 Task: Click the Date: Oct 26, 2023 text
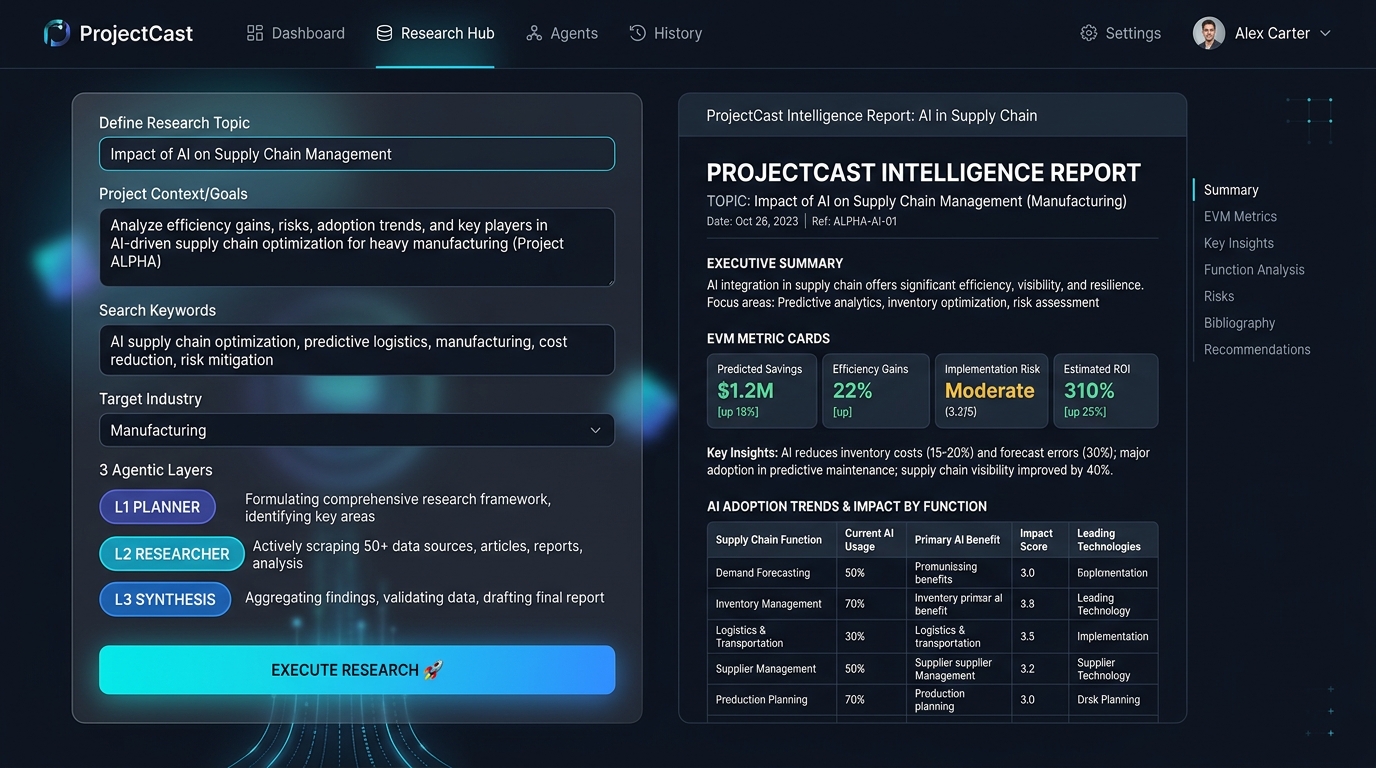click(x=752, y=222)
